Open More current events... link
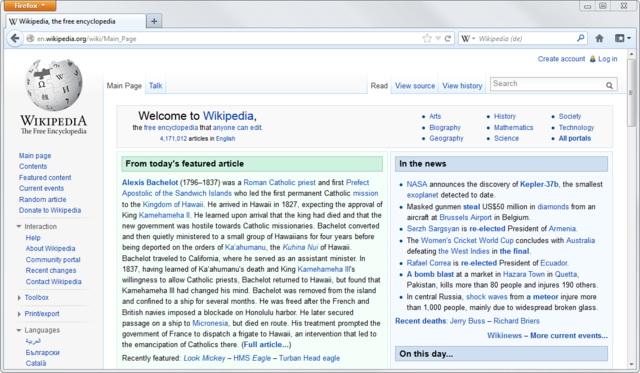 pos(569,335)
